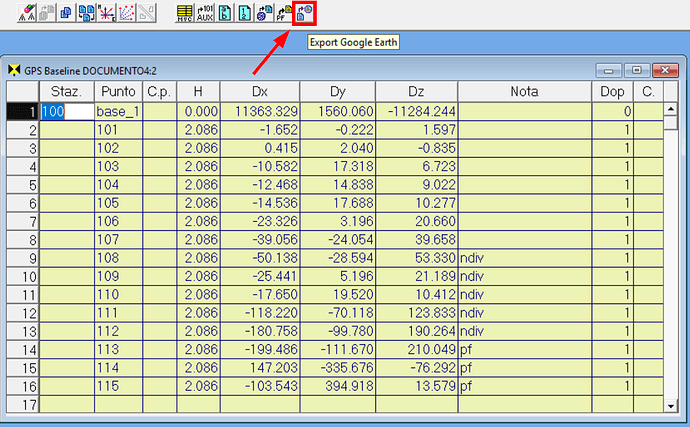Viewport: 690px width, 427px height.
Task: Click the Nota cell of point 113
Action: pyautogui.click(x=524, y=348)
